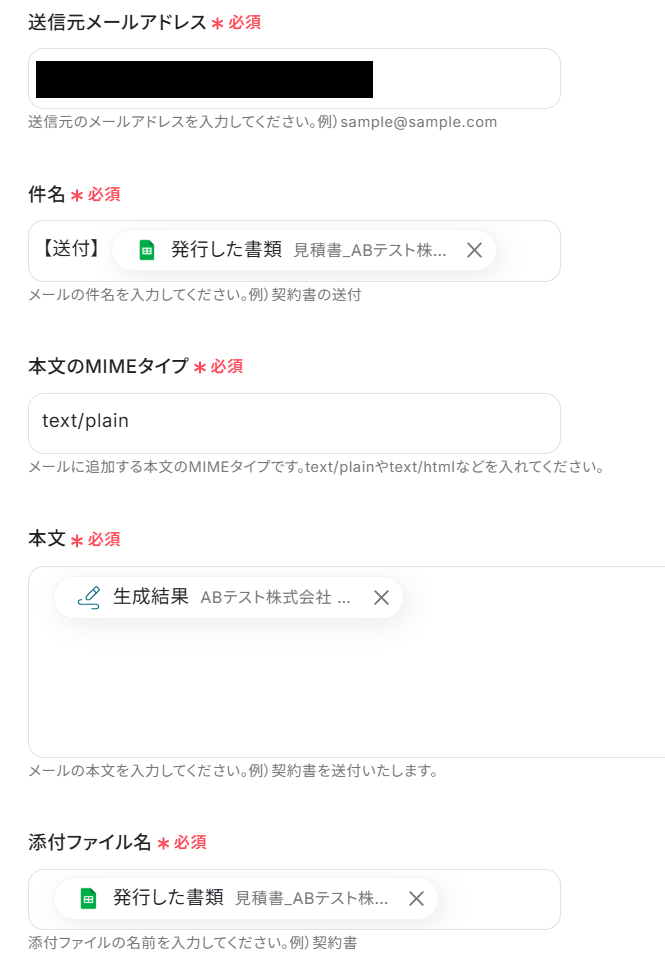
Task: Click the 見積書_ABテスト株... value in the subject chip
Action: pos(369,250)
